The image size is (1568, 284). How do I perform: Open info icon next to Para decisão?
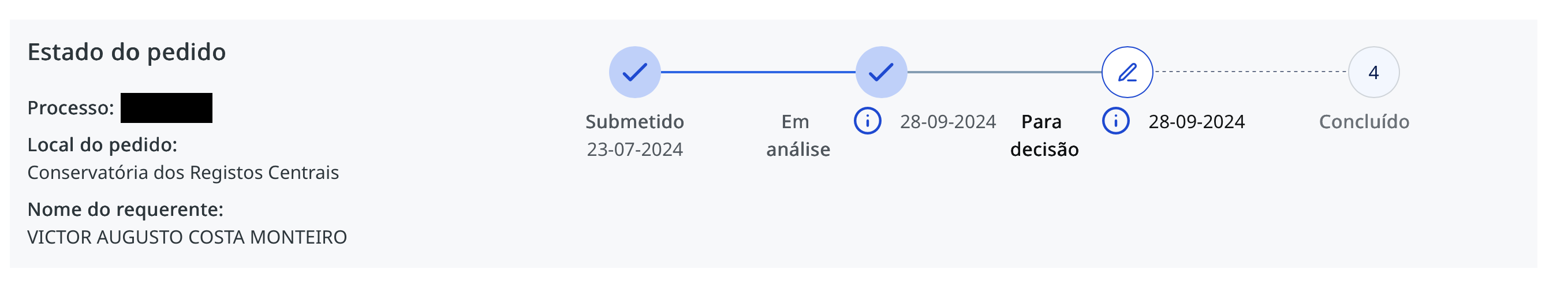click(x=1115, y=121)
